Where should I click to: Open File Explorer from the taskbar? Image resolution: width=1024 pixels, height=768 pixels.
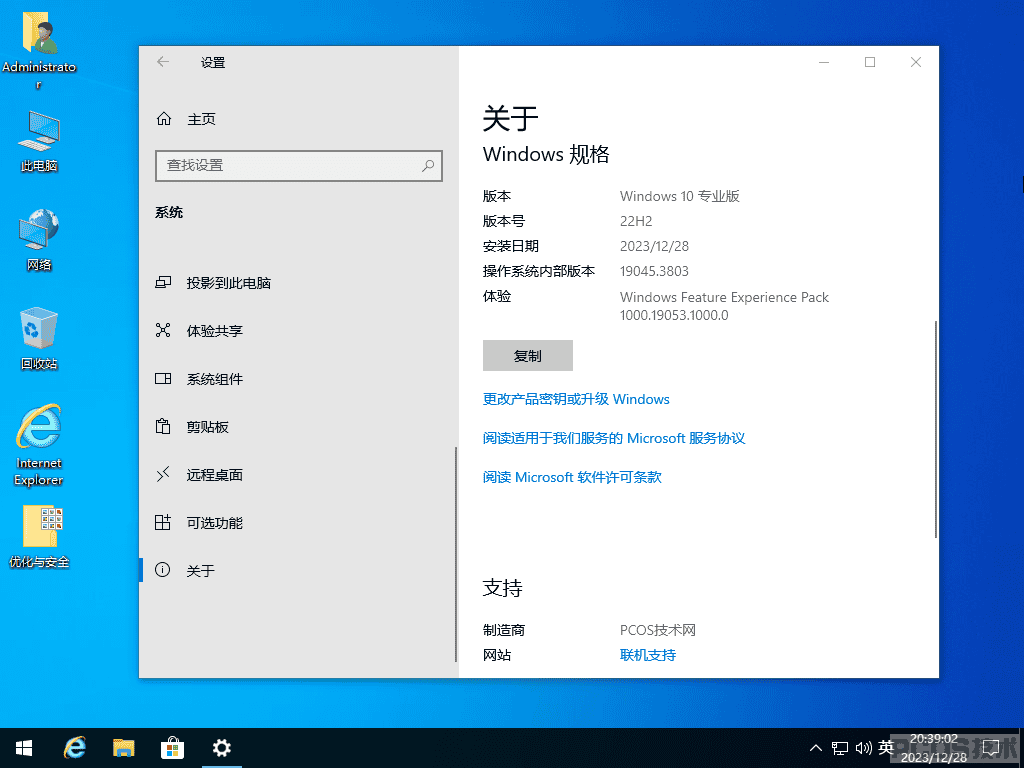point(123,748)
